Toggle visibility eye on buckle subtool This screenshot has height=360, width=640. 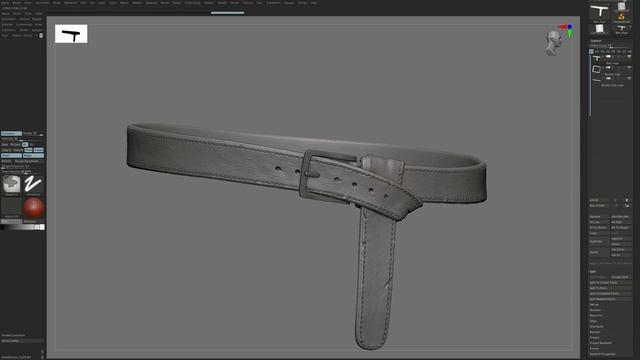[629, 67]
